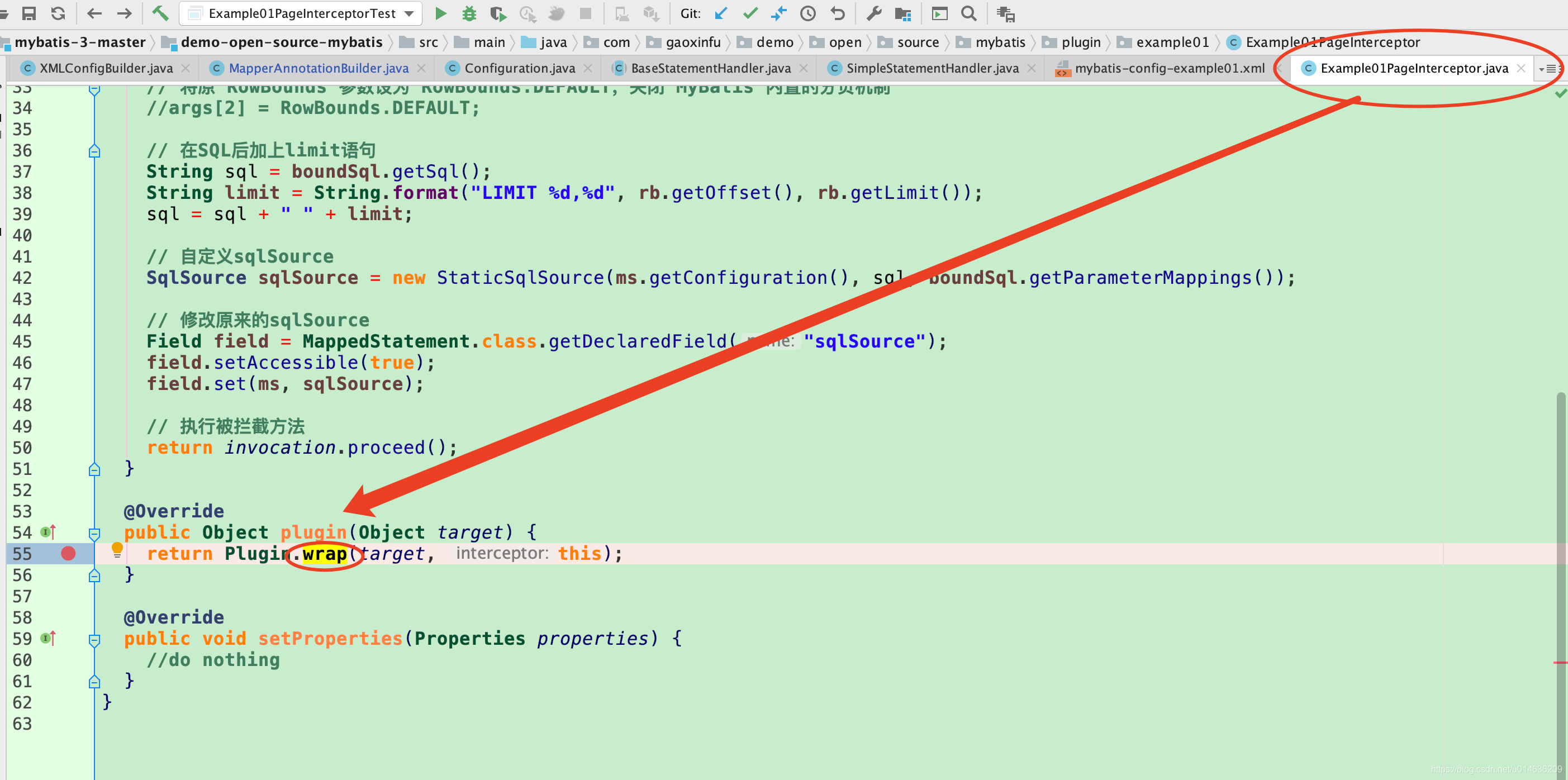Click the fold end marker at line 61
This screenshot has width=1568, height=780.
click(x=94, y=682)
